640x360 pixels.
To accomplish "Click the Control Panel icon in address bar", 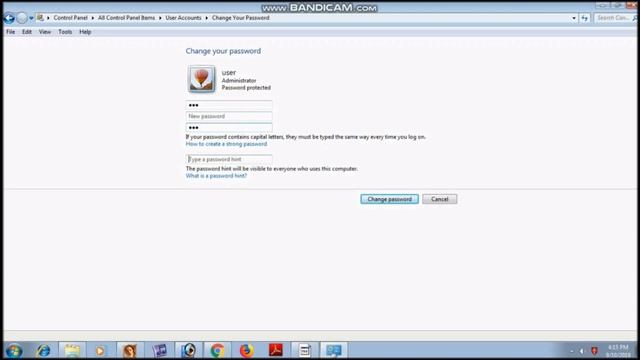I will pyautogui.click(x=40, y=18).
